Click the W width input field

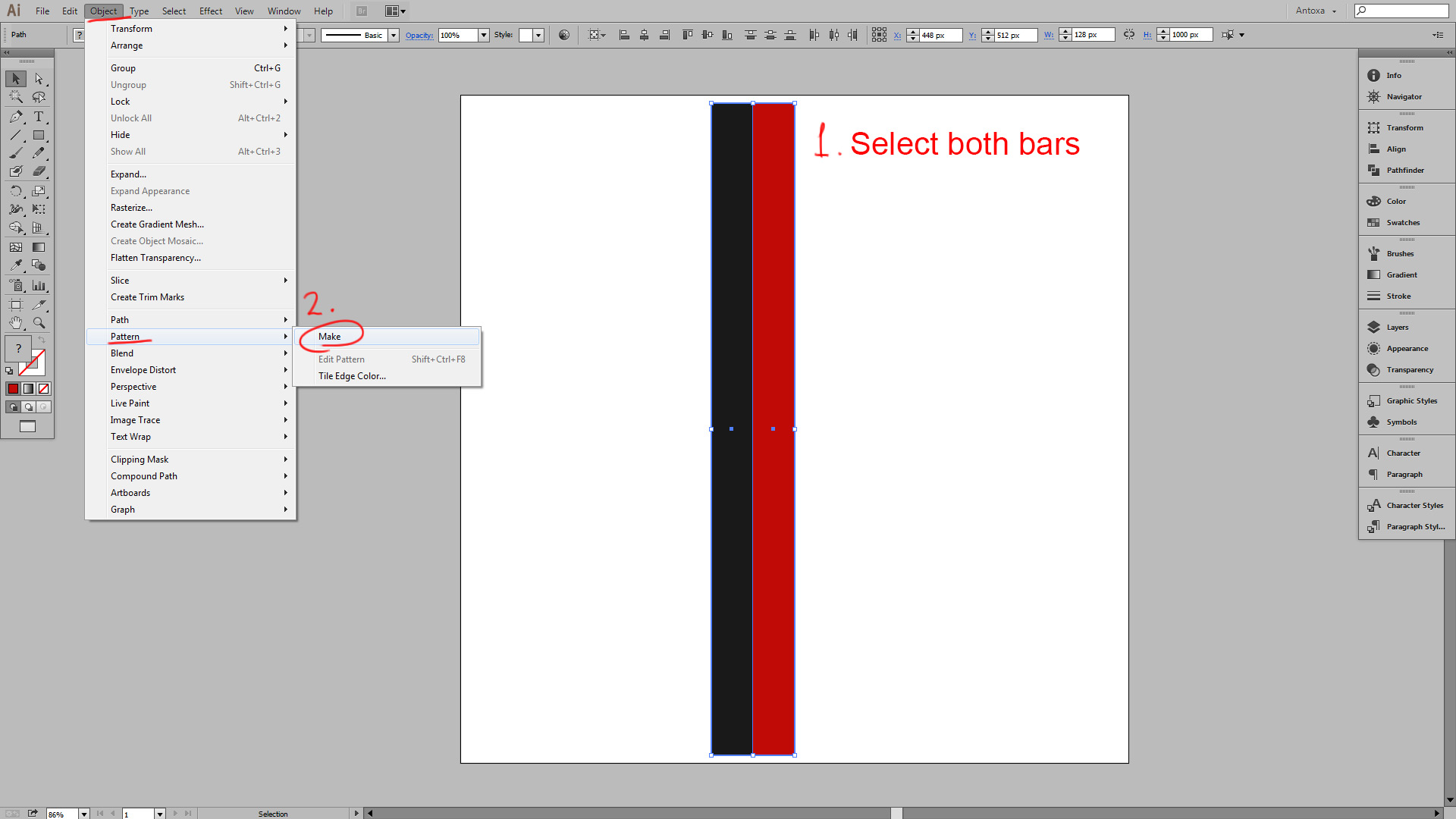point(1092,35)
